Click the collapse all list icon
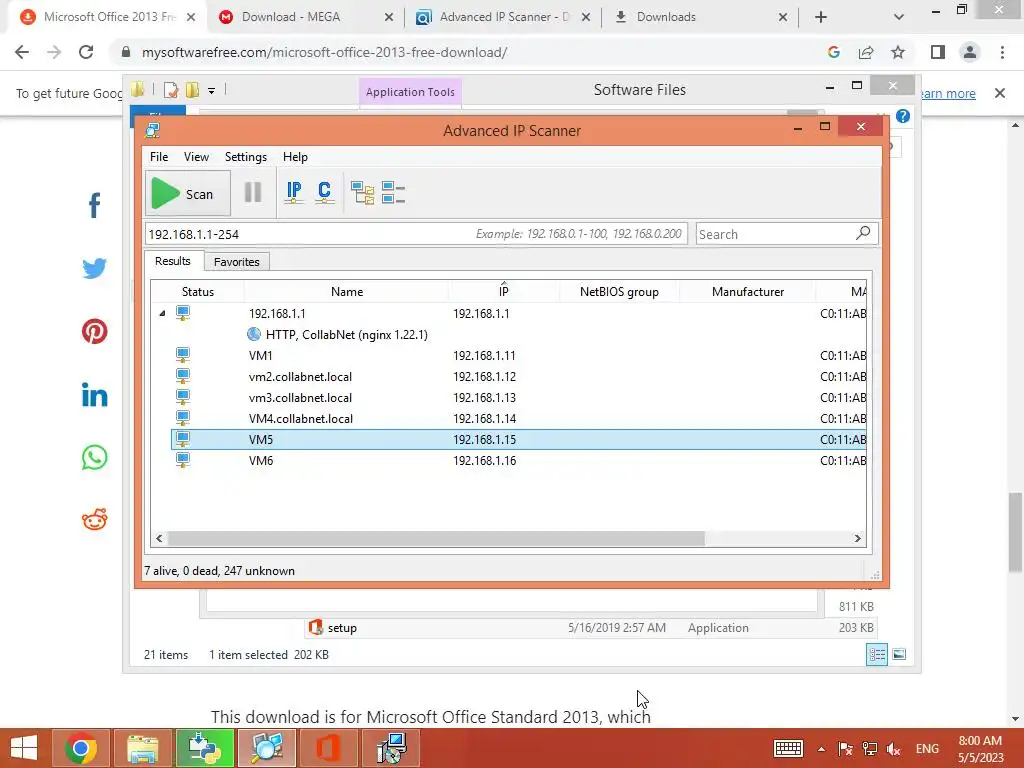The image size is (1024, 768). (393, 193)
